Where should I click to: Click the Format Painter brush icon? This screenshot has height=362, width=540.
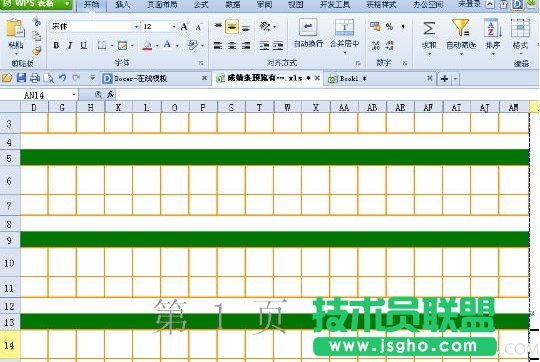(x=37, y=51)
